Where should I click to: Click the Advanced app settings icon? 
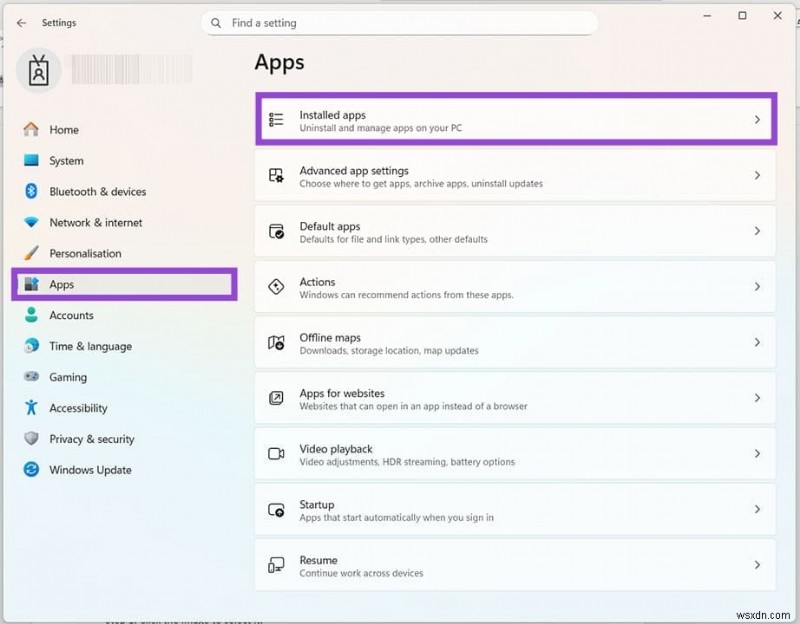[276, 175]
